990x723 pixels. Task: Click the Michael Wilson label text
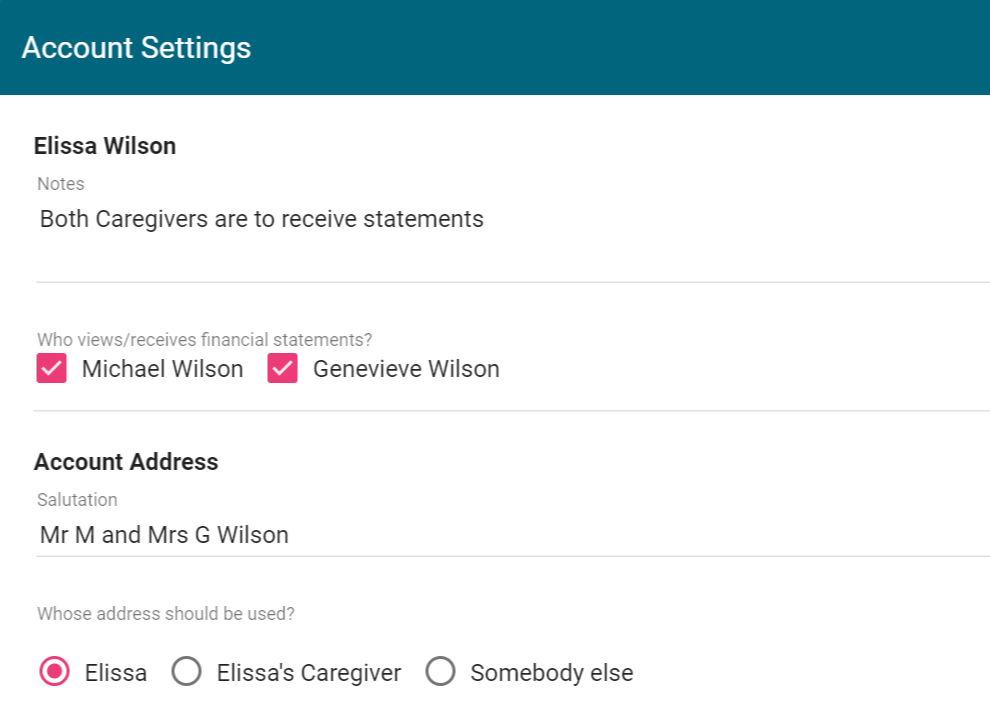click(162, 369)
